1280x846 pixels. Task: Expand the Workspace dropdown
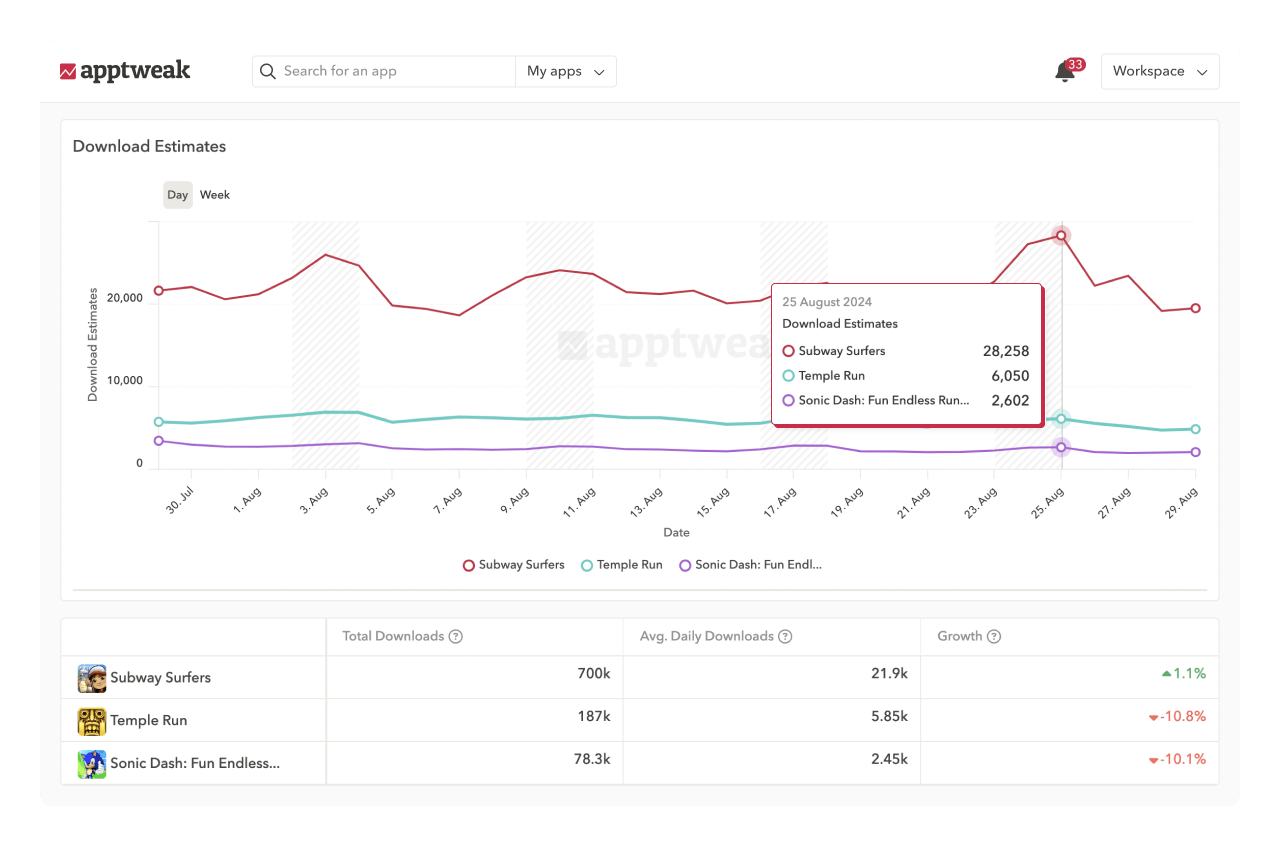coord(1160,71)
